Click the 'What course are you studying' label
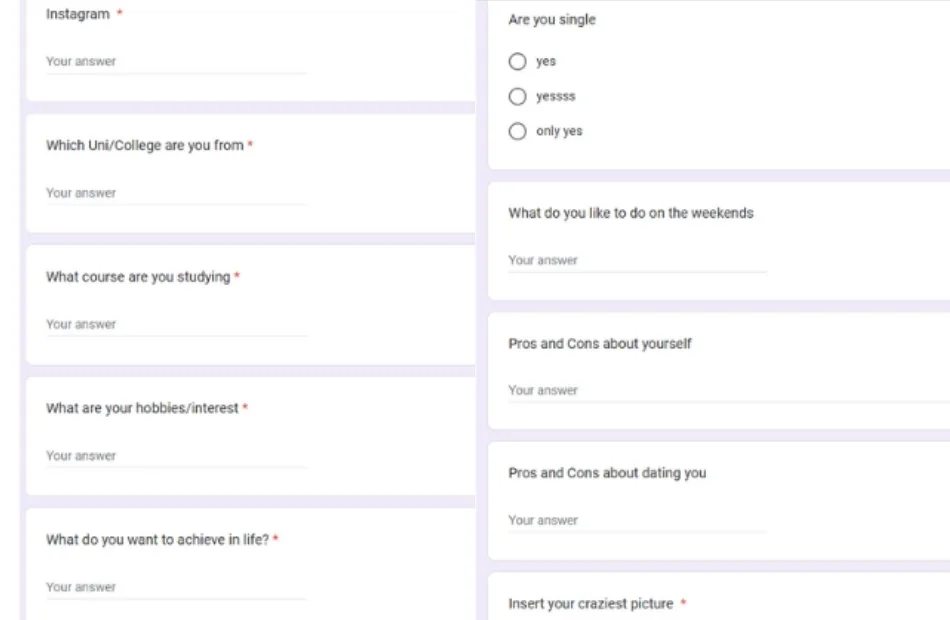Screen dimensions: 950x620 (138, 277)
